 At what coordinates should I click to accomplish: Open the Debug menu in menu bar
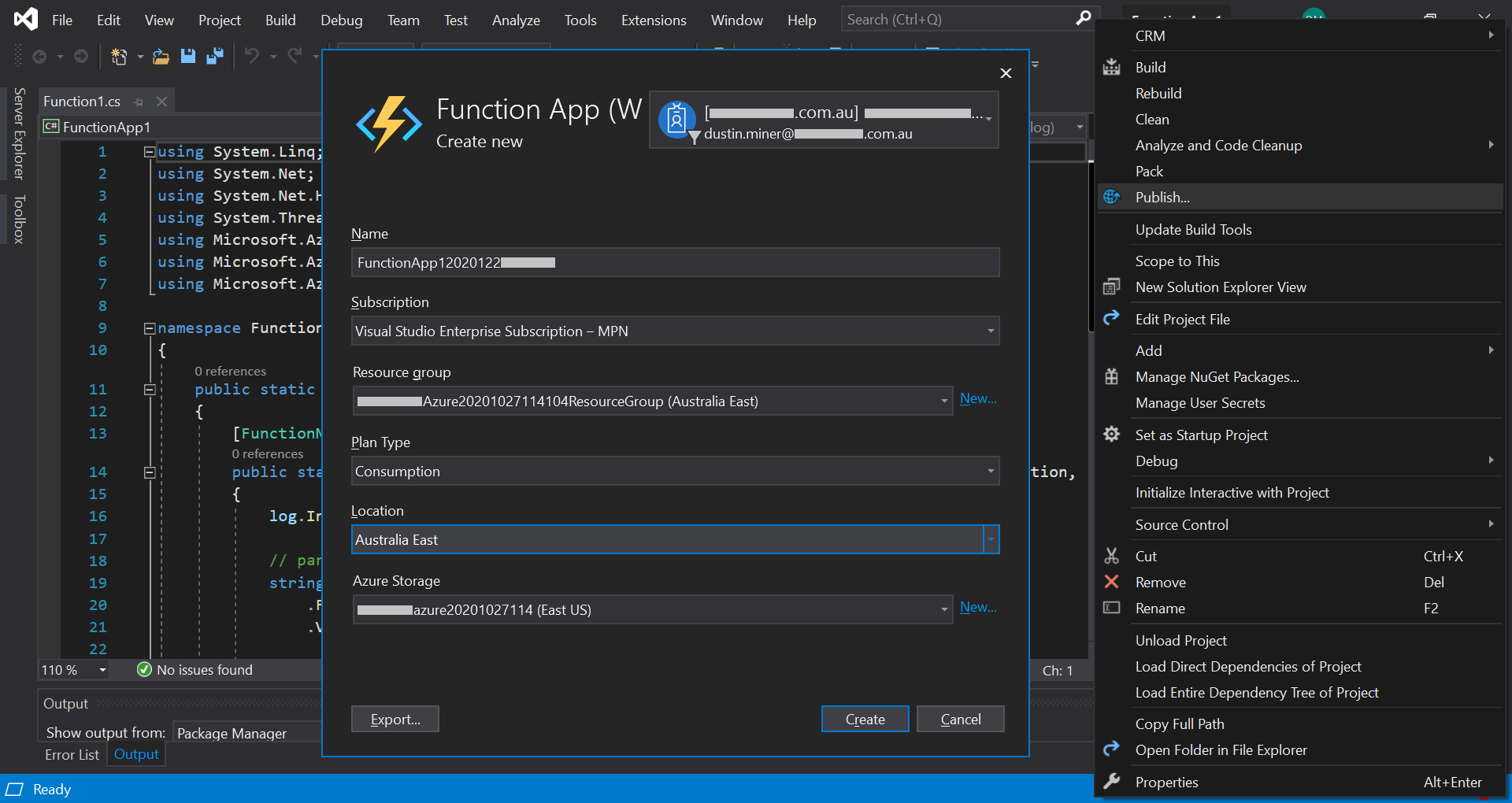pyautogui.click(x=341, y=20)
